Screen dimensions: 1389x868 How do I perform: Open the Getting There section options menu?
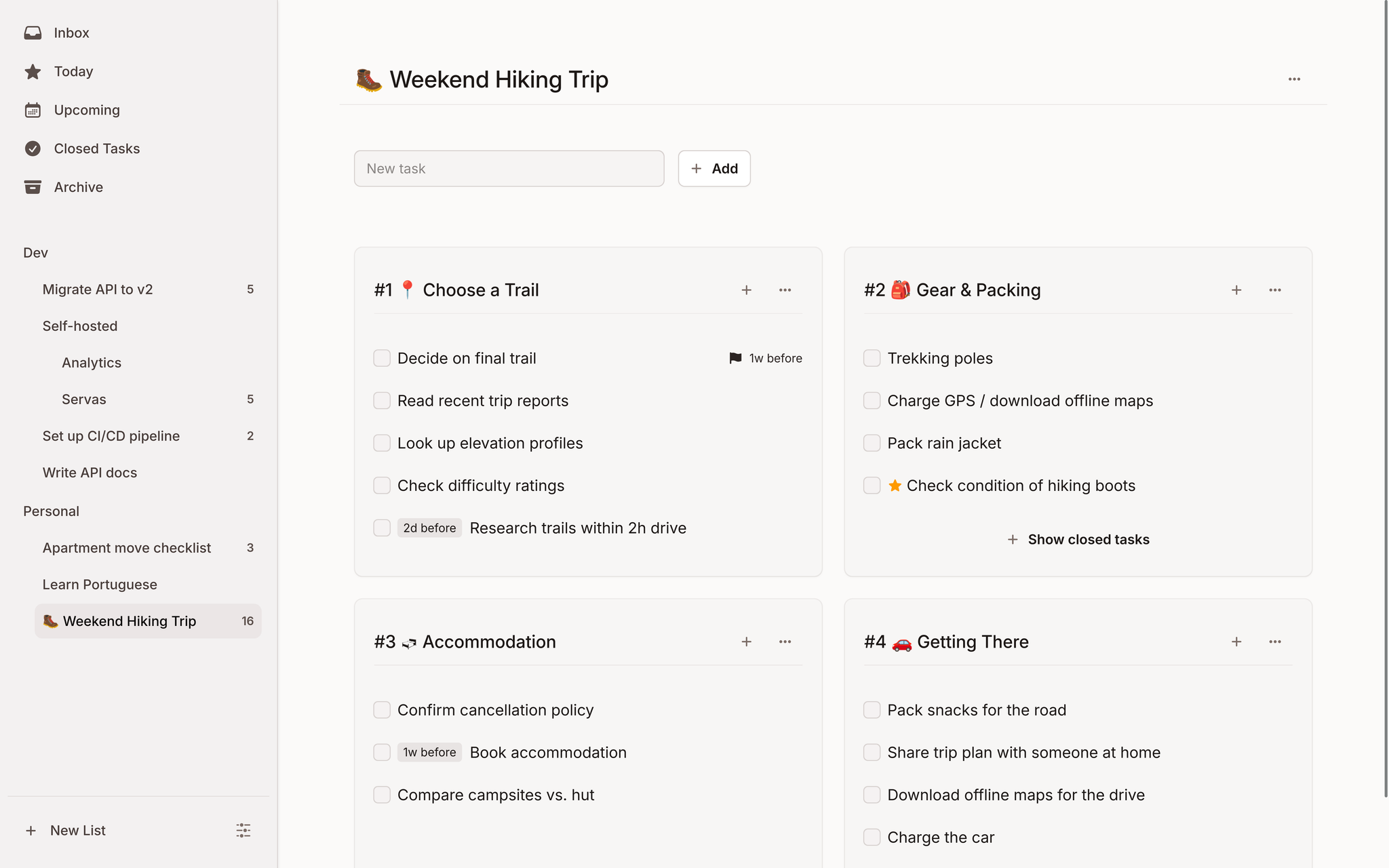point(1275,642)
